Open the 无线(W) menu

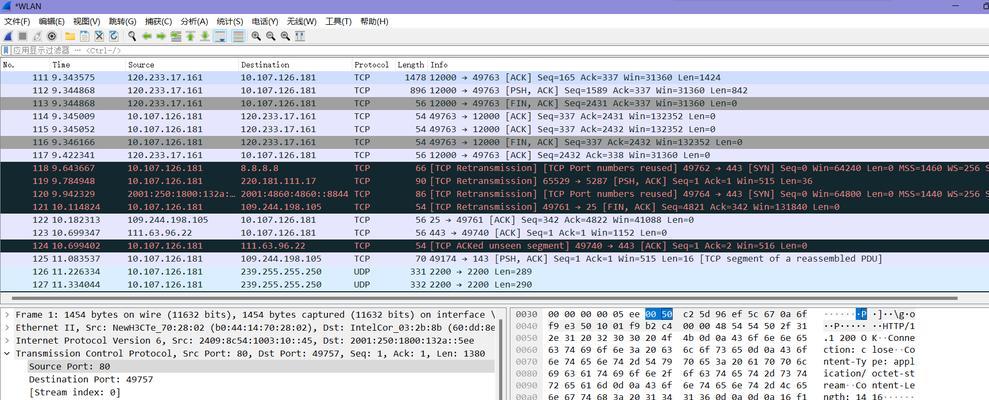302,21
